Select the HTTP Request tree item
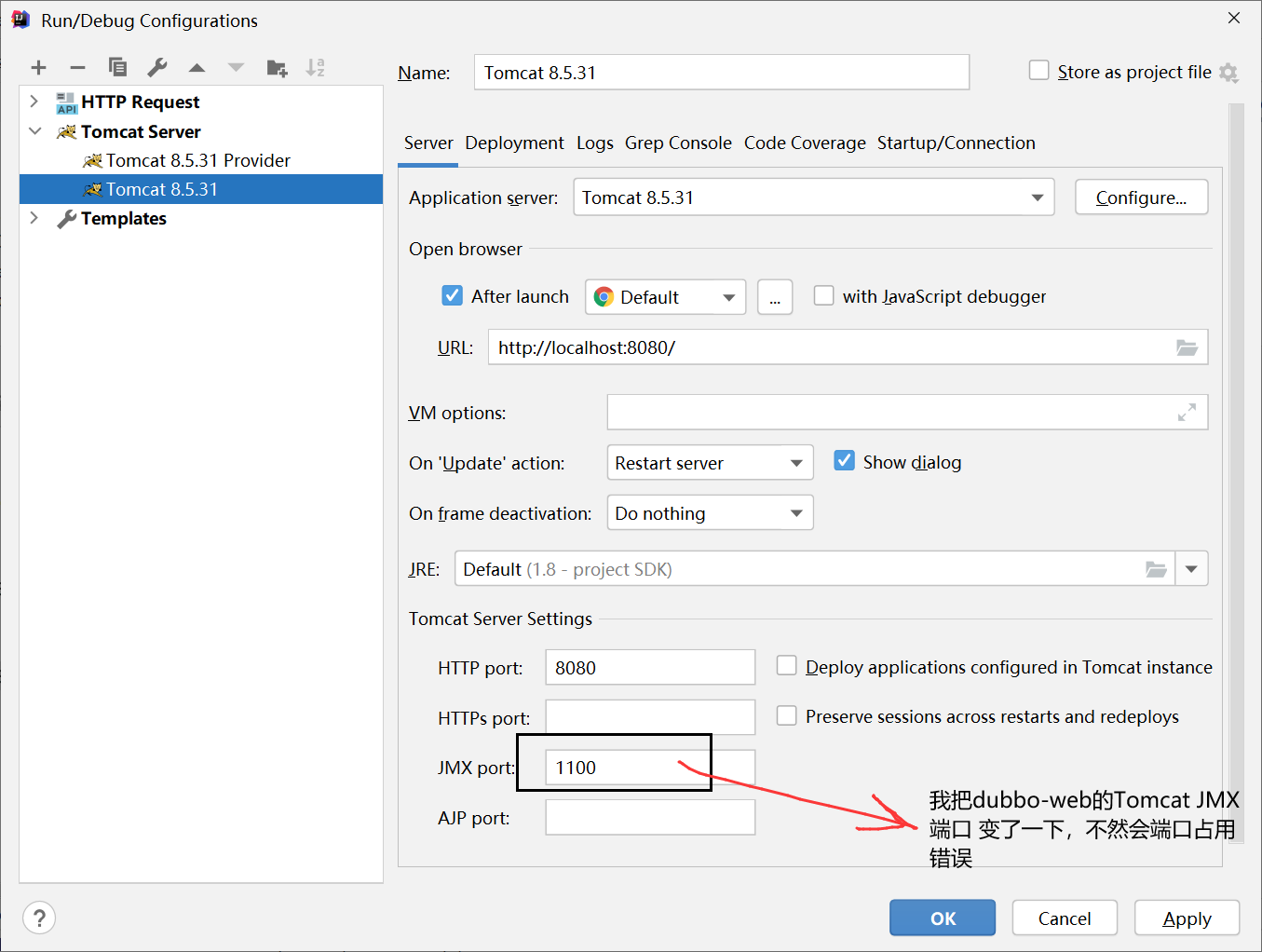Viewport: 1262px width, 952px height. pyautogui.click(x=201, y=102)
